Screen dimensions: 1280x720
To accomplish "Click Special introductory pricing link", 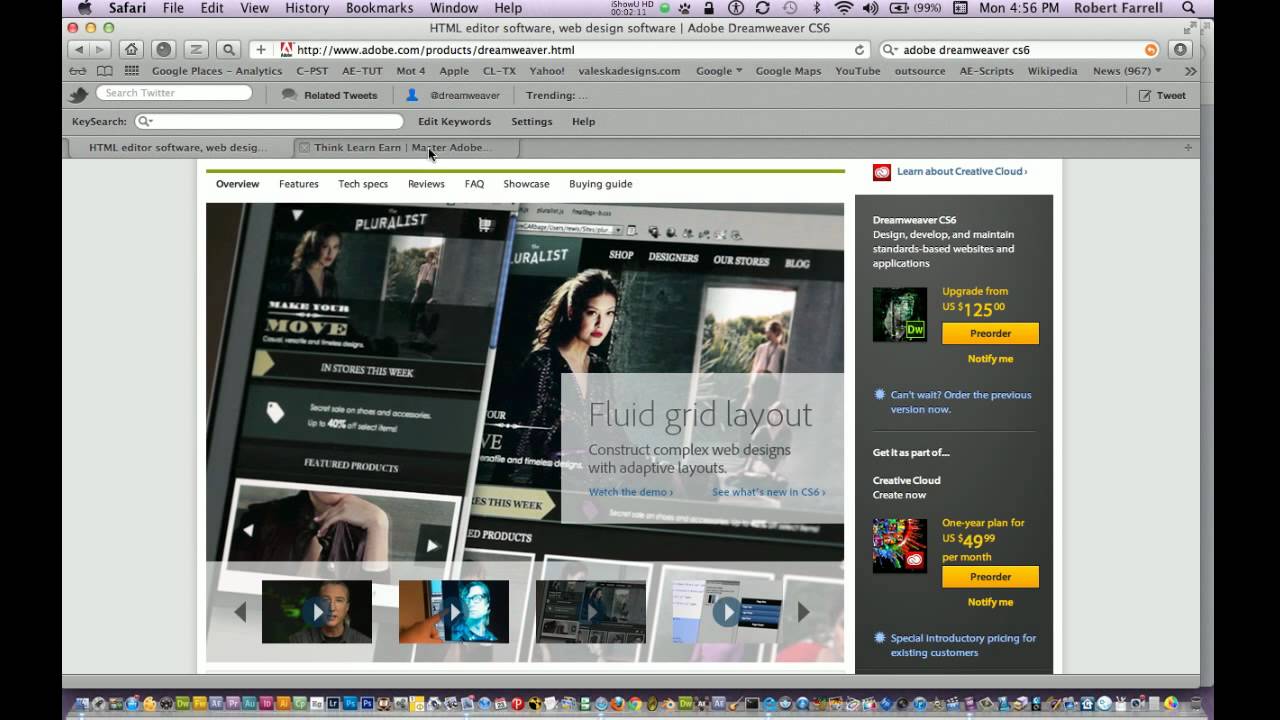I will pos(963,645).
